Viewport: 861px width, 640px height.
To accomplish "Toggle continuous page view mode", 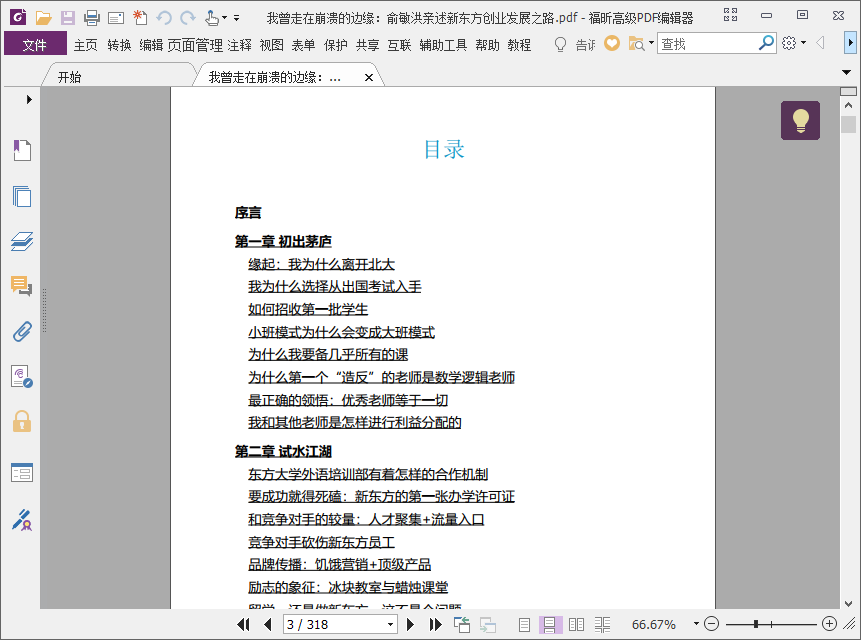I will (550, 624).
